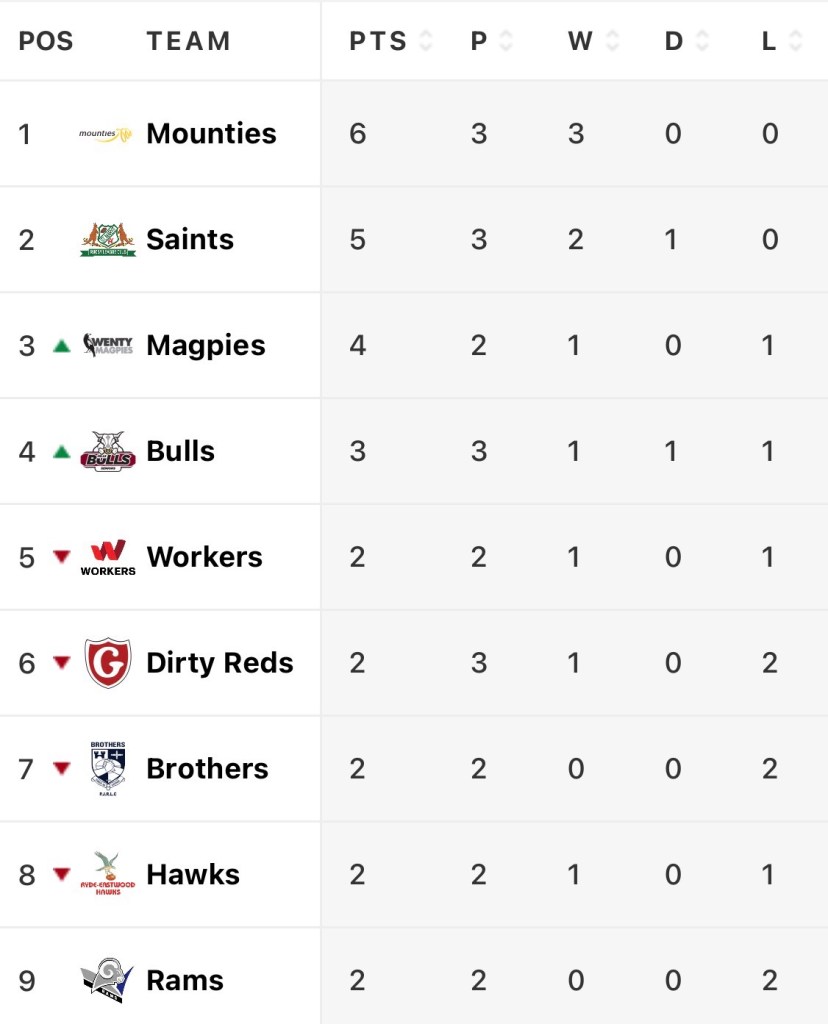
Task: Click the TEAM column header
Action: point(188,41)
